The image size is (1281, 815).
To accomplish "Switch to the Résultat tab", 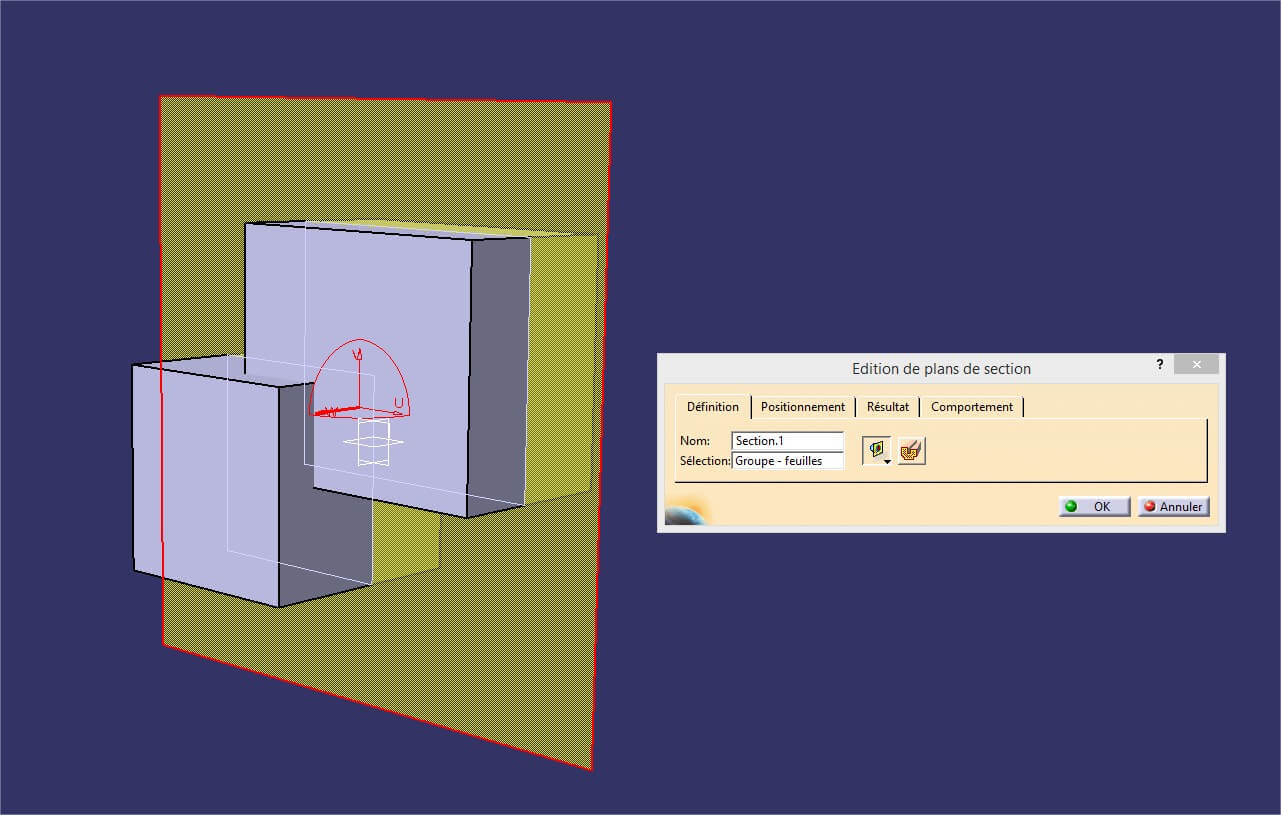I will (x=886, y=407).
